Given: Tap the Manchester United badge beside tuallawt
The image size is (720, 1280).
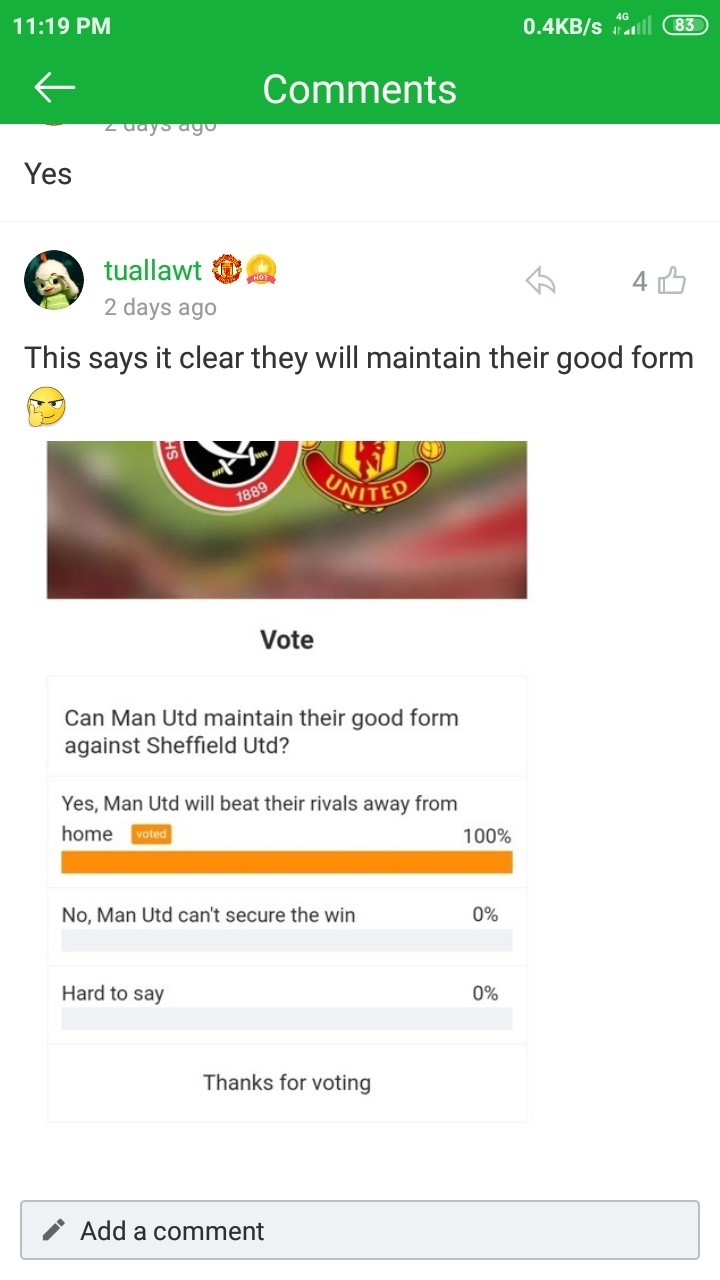Looking at the screenshot, I should click(228, 269).
